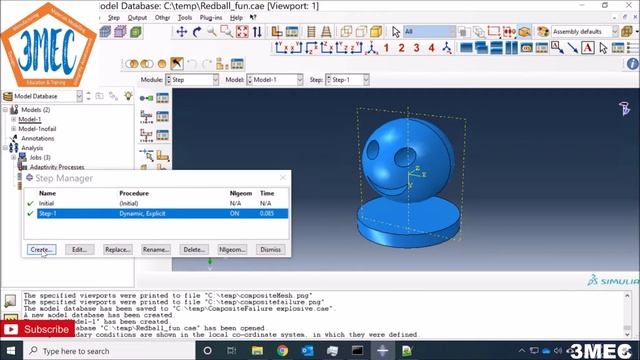Image resolution: width=640 pixels, height=360 pixels.
Task: Click the Create Step toolbox icon
Action: point(146,98)
